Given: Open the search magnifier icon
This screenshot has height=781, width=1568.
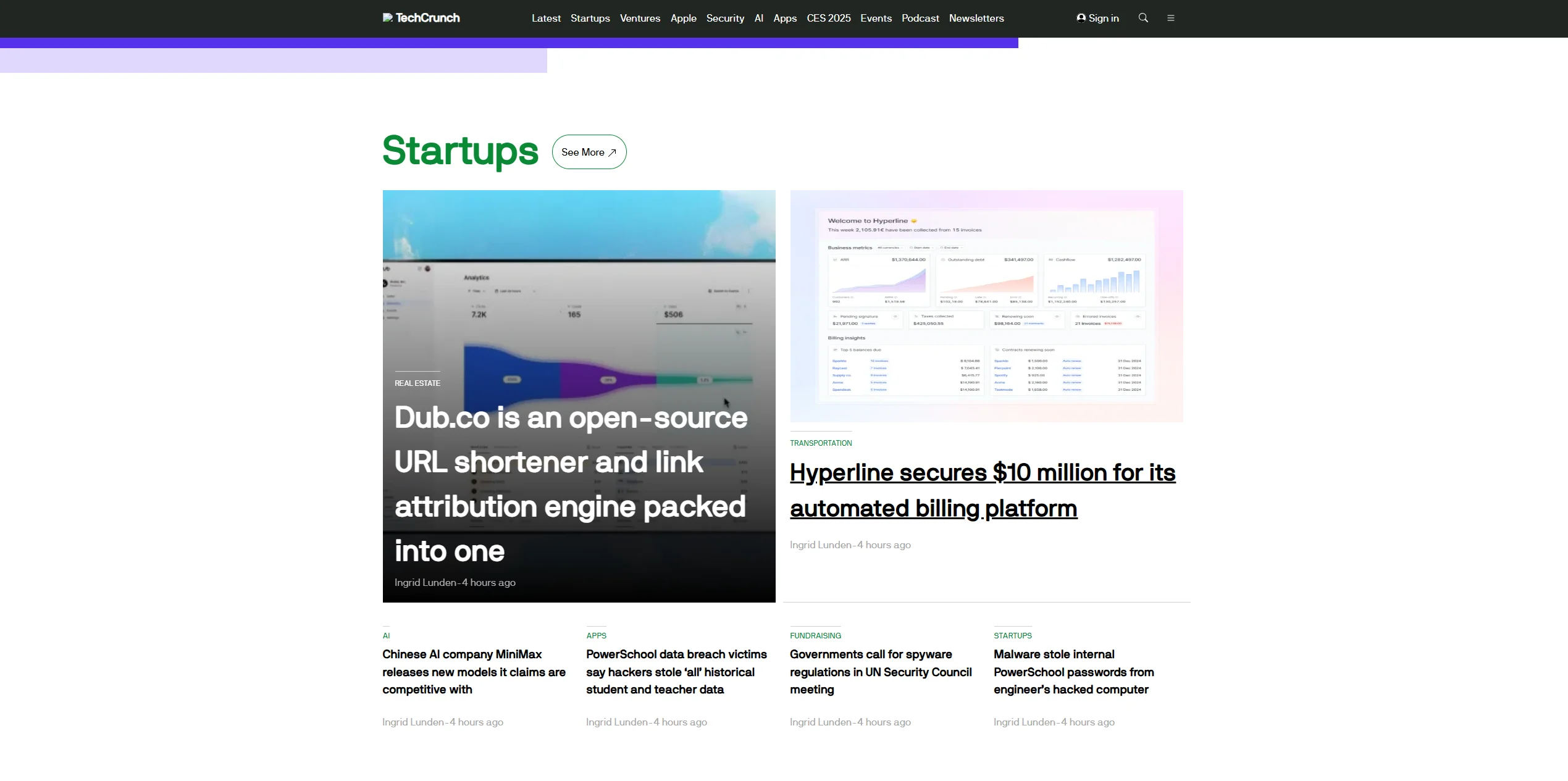Looking at the screenshot, I should [1143, 18].
